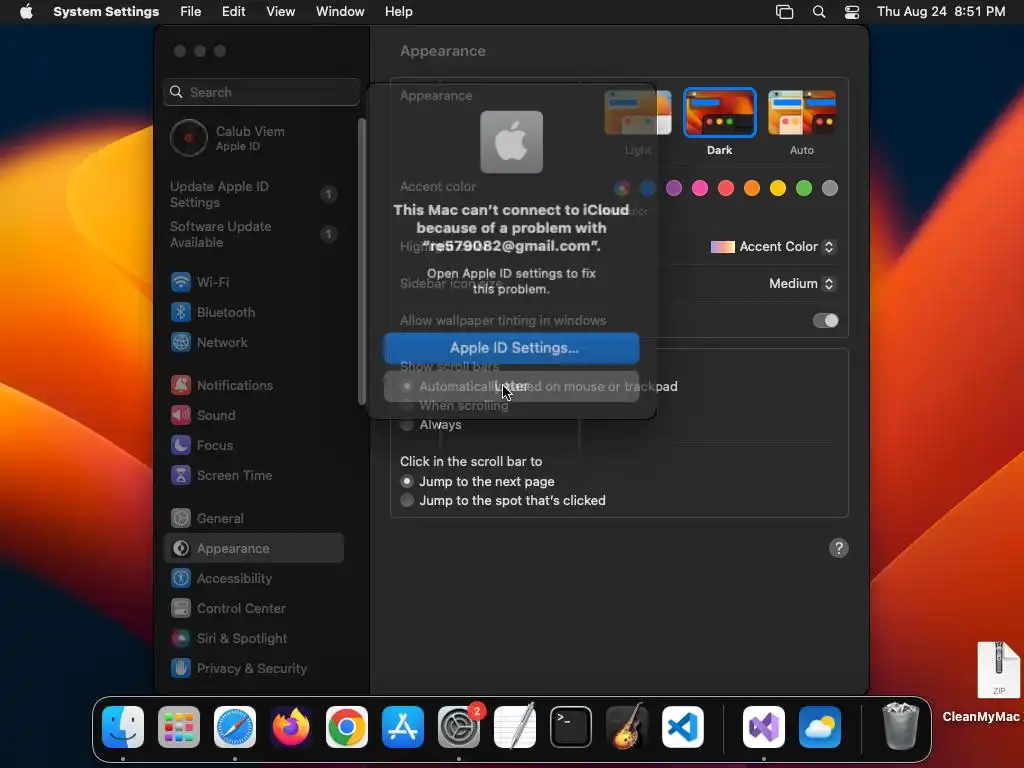Image resolution: width=1024 pixels, height=768 pixels.
Task: Launch Finder from the Dock
Action: point(123,727)
